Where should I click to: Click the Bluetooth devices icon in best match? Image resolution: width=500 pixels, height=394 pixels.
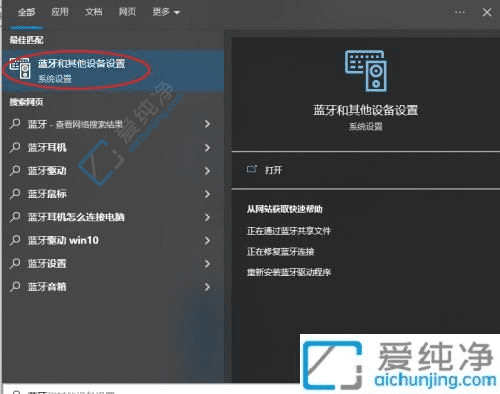tap(20, 68)
